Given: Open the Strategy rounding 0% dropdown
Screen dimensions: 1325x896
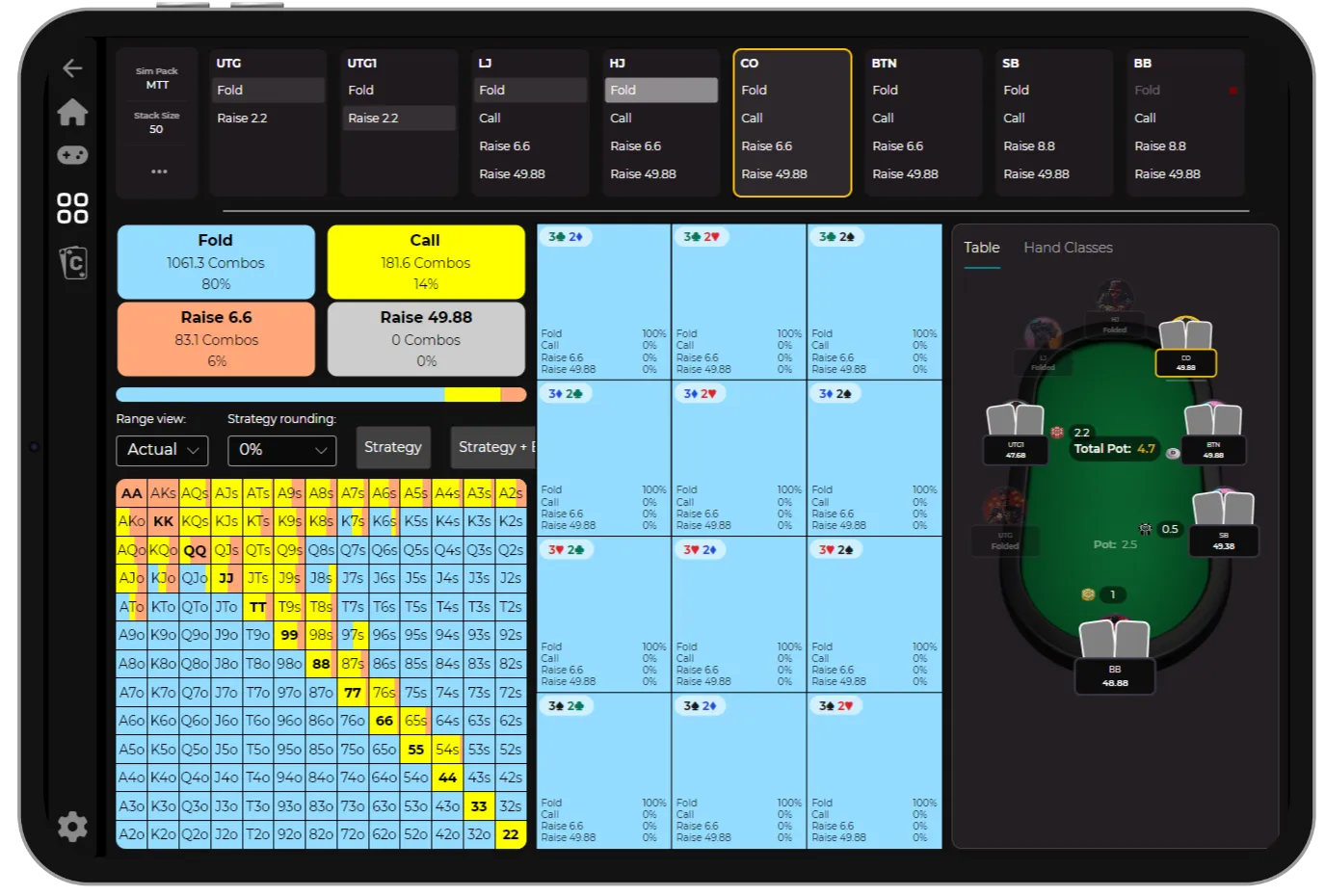Looking at the screenshot, I should (281, 449).
